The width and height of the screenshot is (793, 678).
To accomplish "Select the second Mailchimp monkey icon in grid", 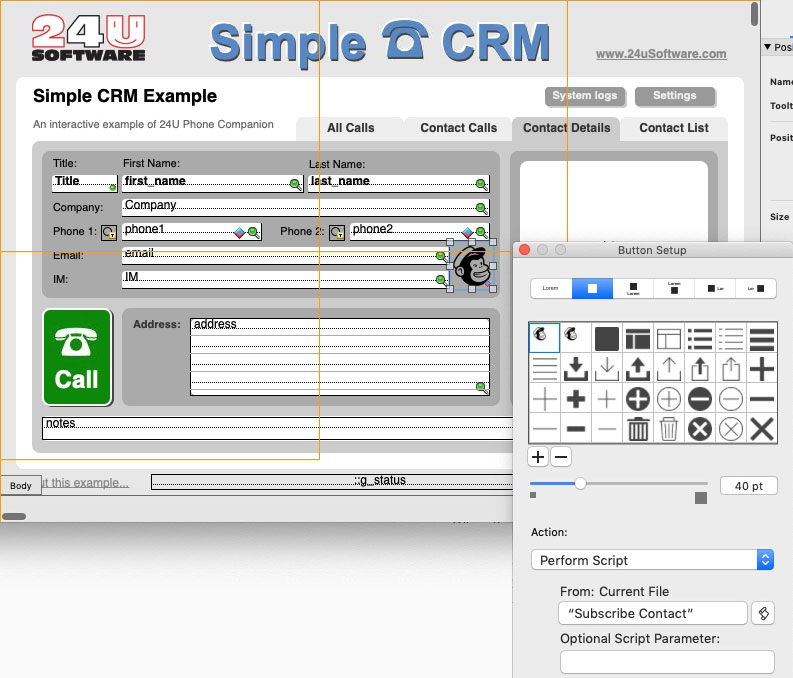I will point(576,338).
